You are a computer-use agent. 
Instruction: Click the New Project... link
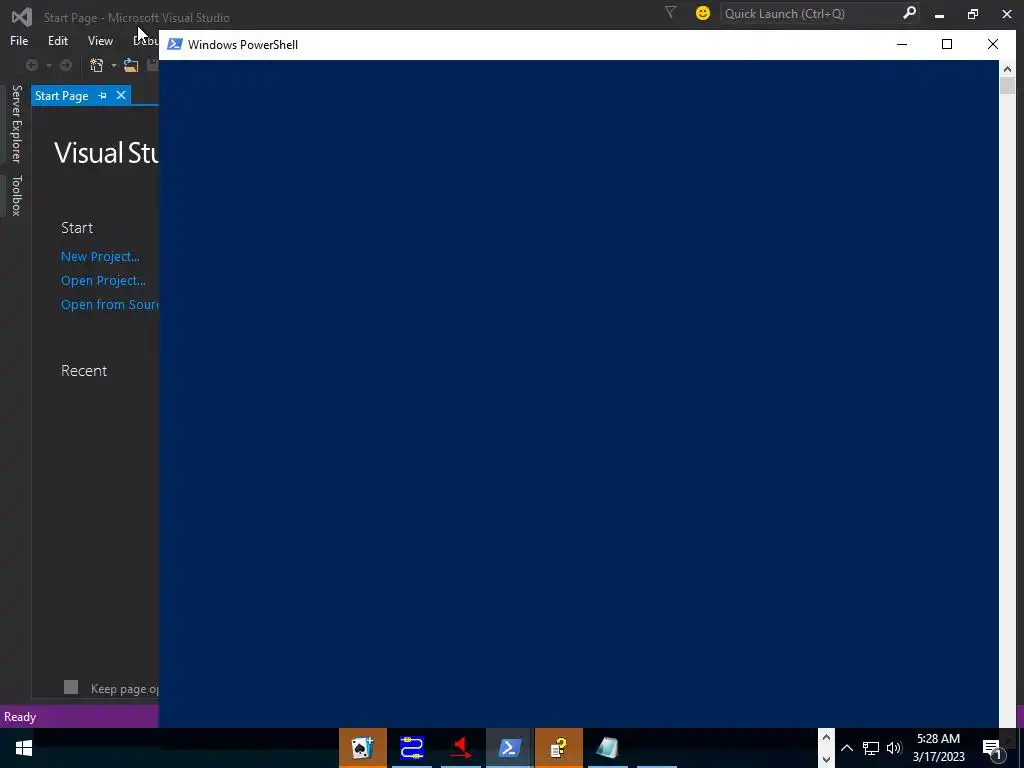[100, 257]
